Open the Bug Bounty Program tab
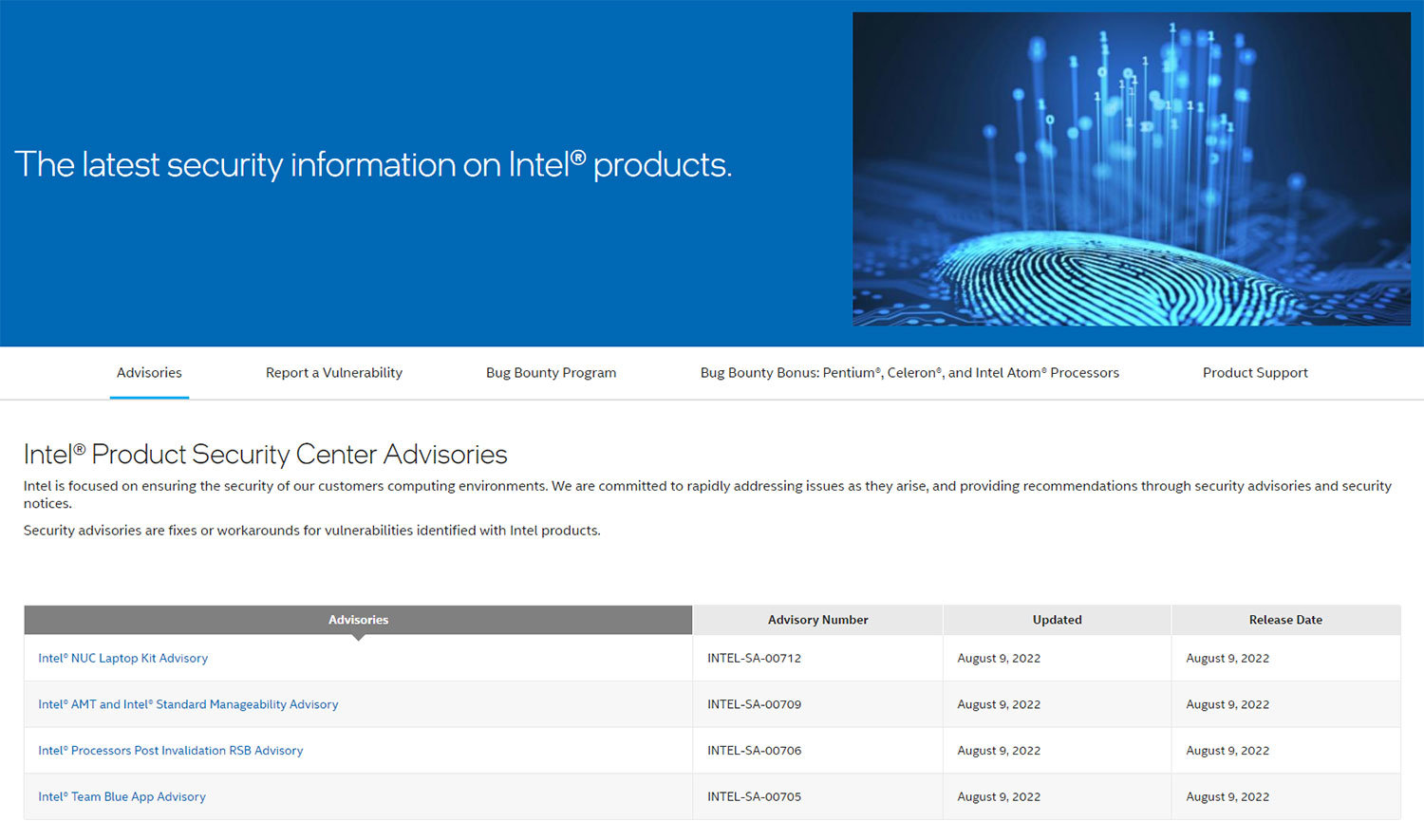The height and width of the screenshot is (840, 1424). 551,373
